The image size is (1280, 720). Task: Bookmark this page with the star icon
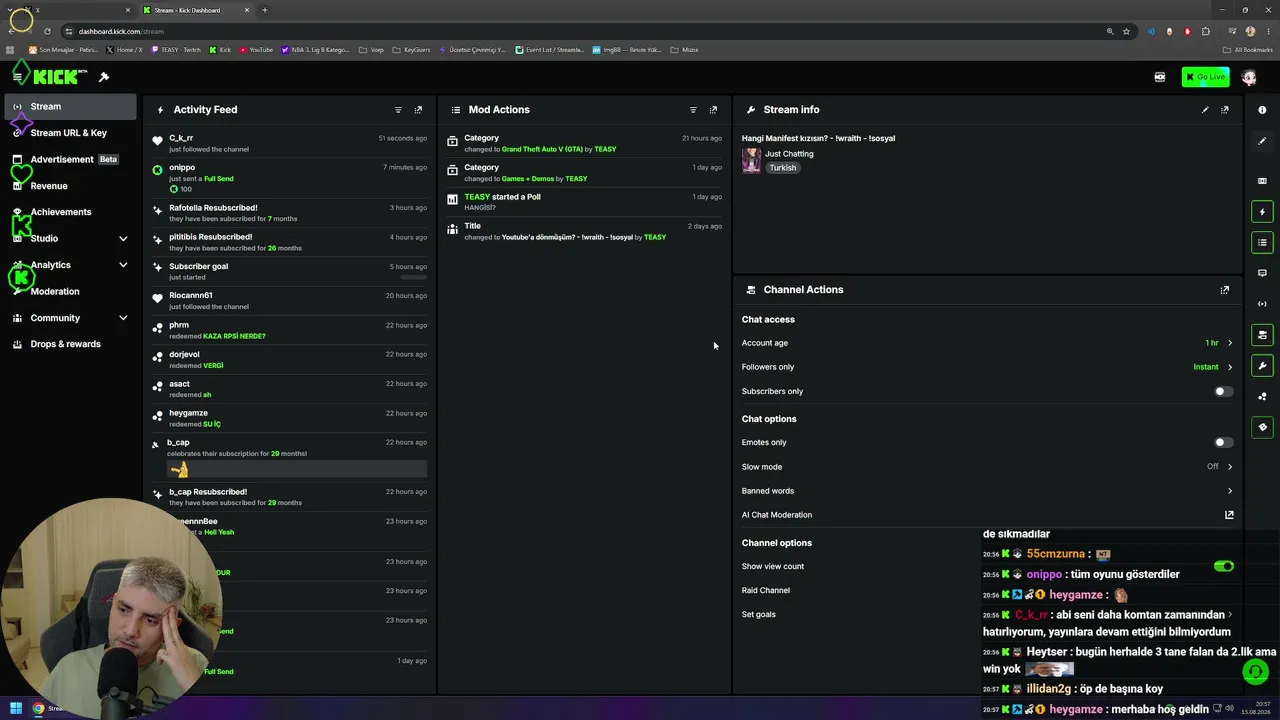click(1126, 31)
